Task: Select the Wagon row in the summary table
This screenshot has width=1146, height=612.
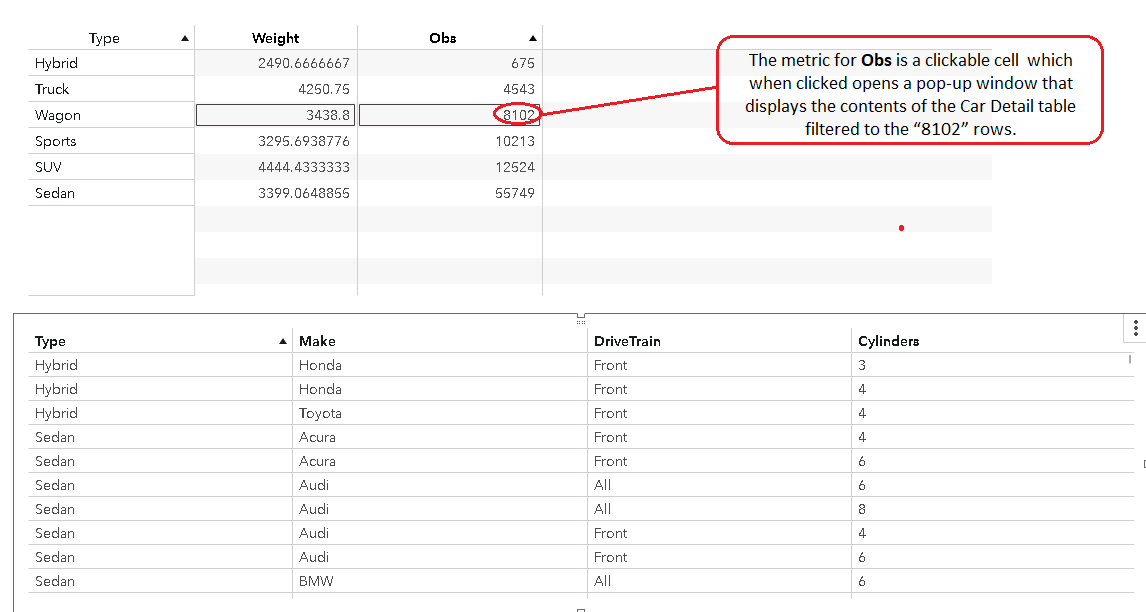Action: pos(57,114)
